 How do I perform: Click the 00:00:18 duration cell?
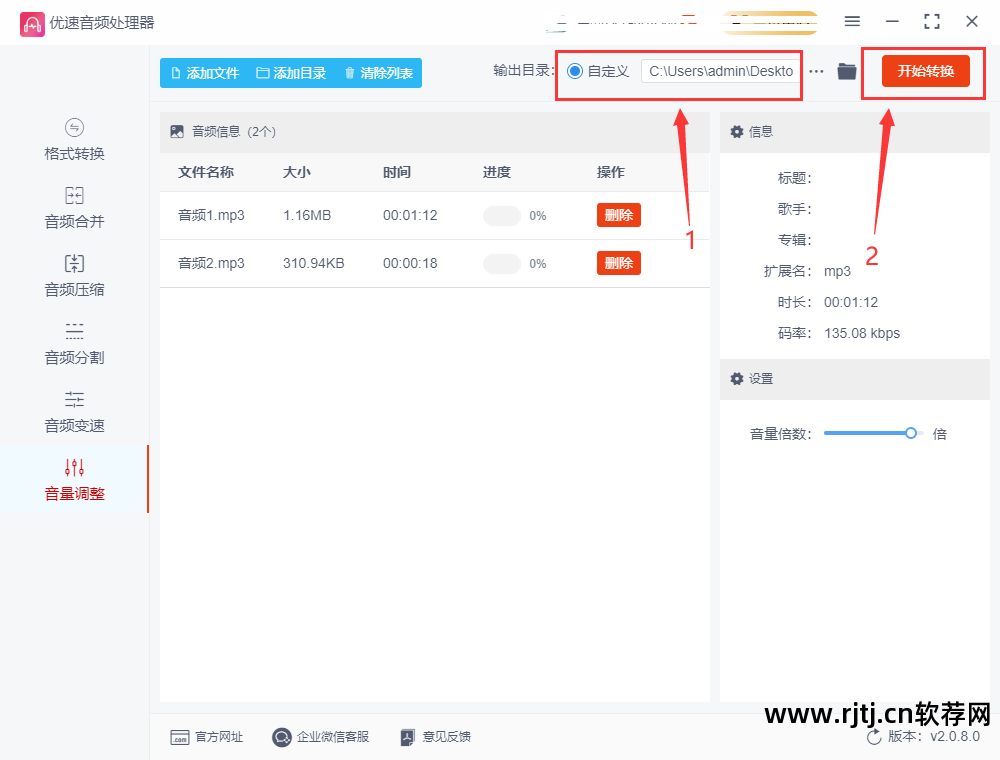[410, 263]
